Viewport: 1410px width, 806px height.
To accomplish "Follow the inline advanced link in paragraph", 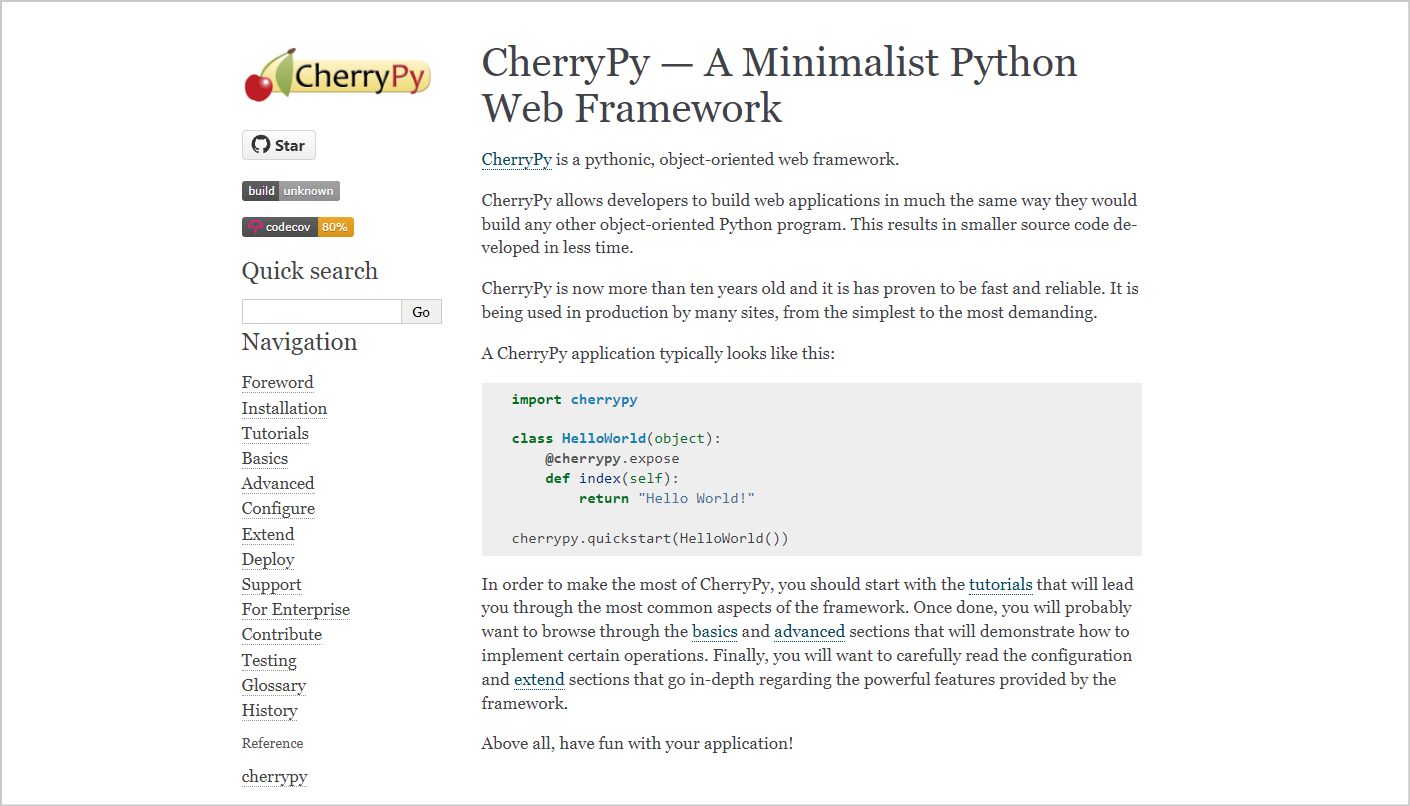I will pos(809,631).
